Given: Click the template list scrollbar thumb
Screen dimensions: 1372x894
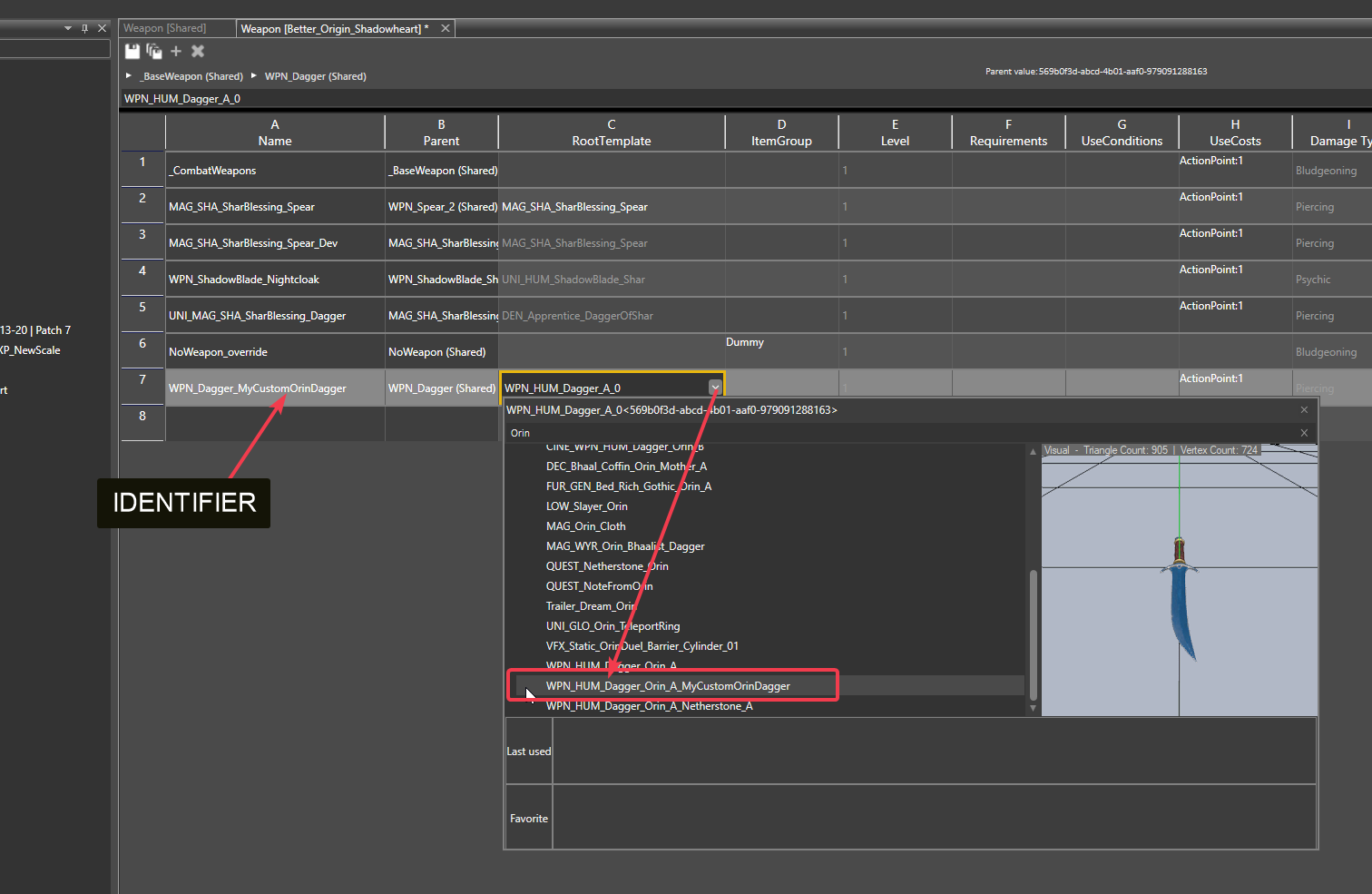Looking at the screenshot, I should 1033,634.
